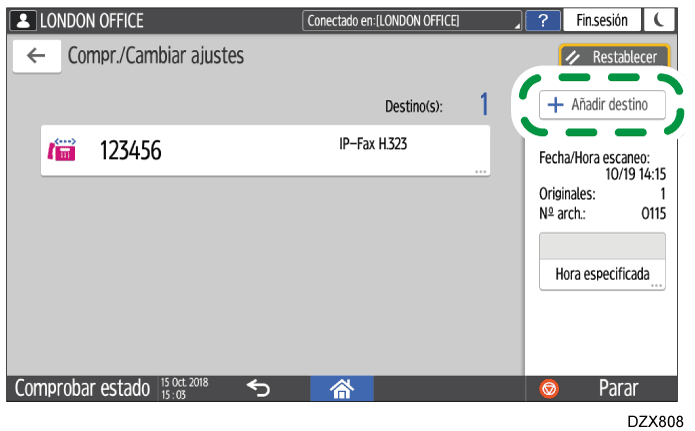Click the Restablecer button
This screenshot has width=695, height=431.
tap(614, 56)
